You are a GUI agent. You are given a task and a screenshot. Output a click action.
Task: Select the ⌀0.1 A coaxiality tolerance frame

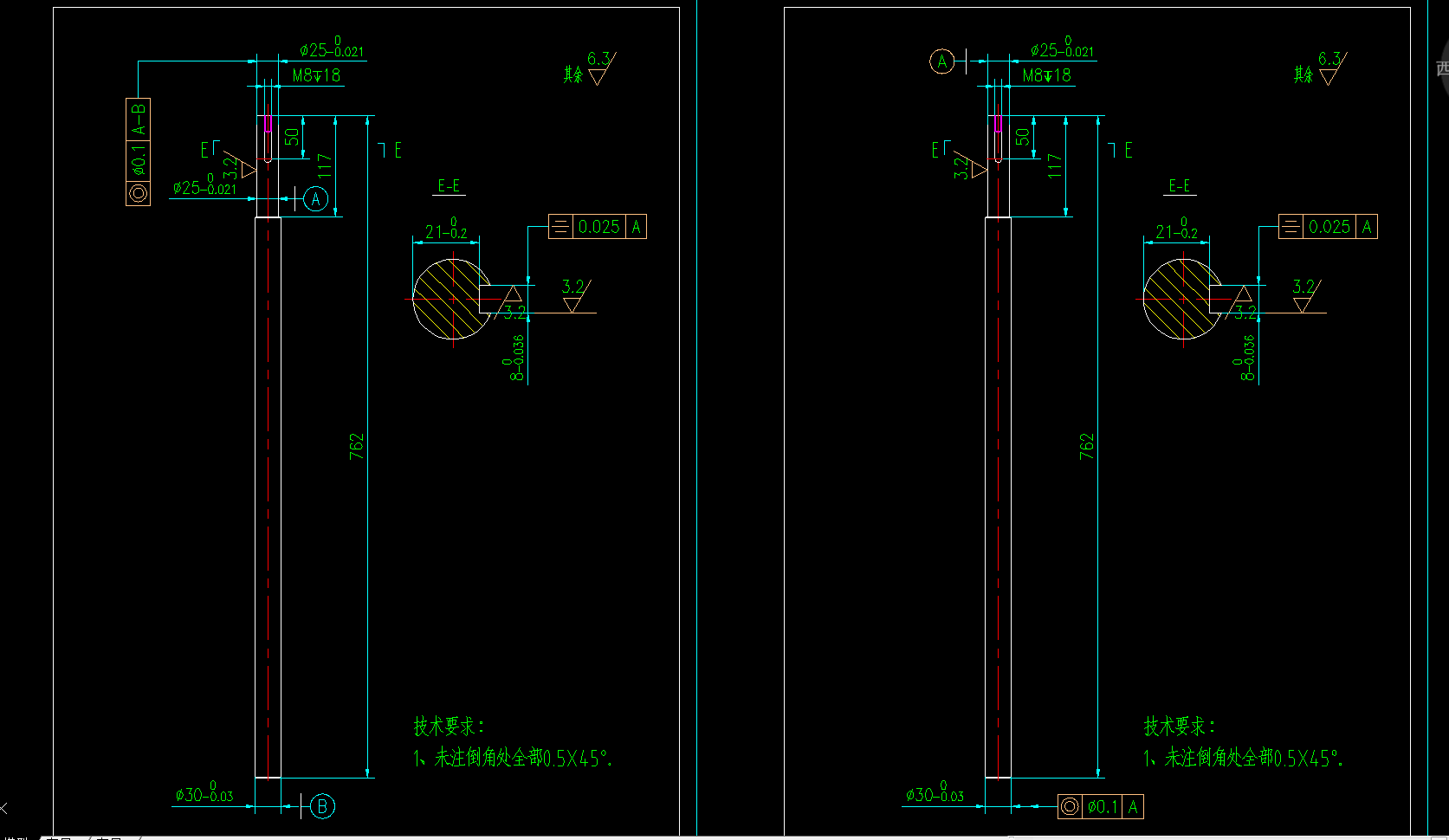click(x=1100, y=807)
